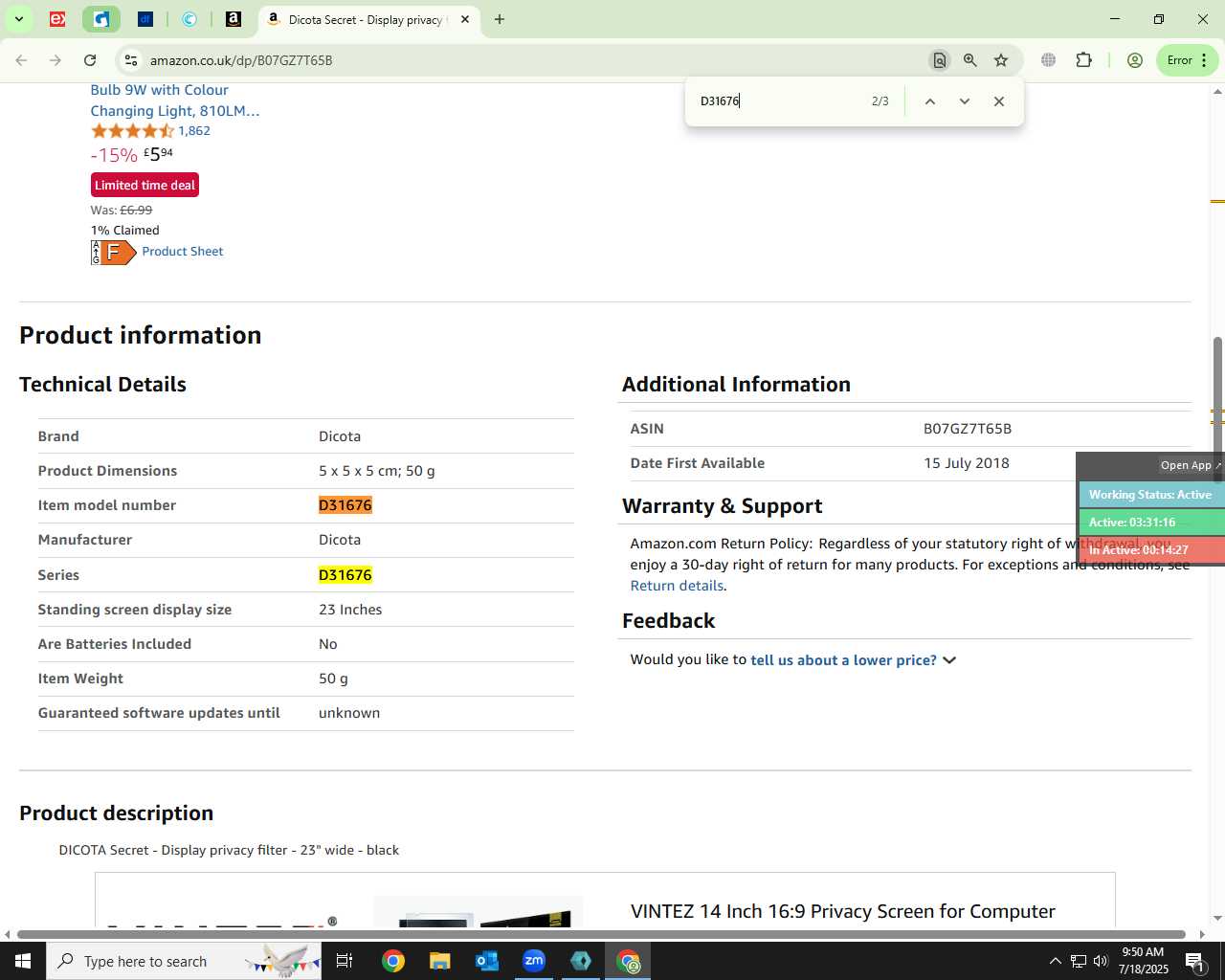
Task: Open the Extensions puzzle icon
Action: (1083, 60)
